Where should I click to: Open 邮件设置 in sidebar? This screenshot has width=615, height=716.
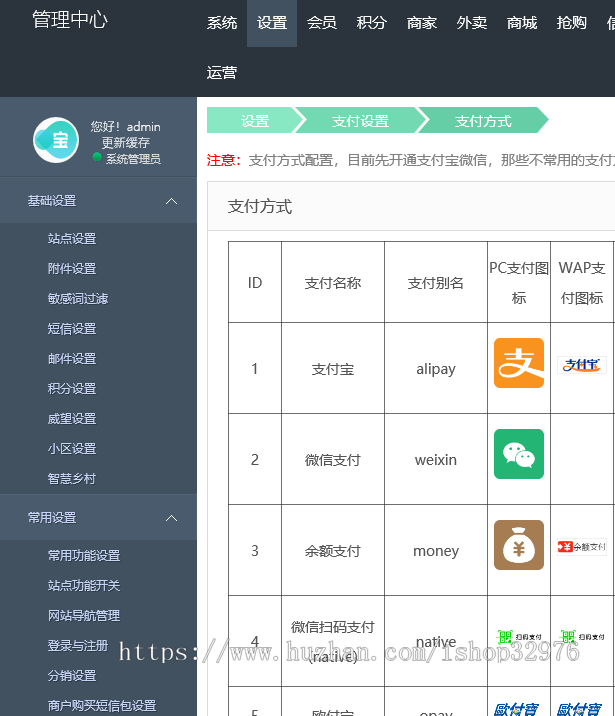tap(72, 359)
